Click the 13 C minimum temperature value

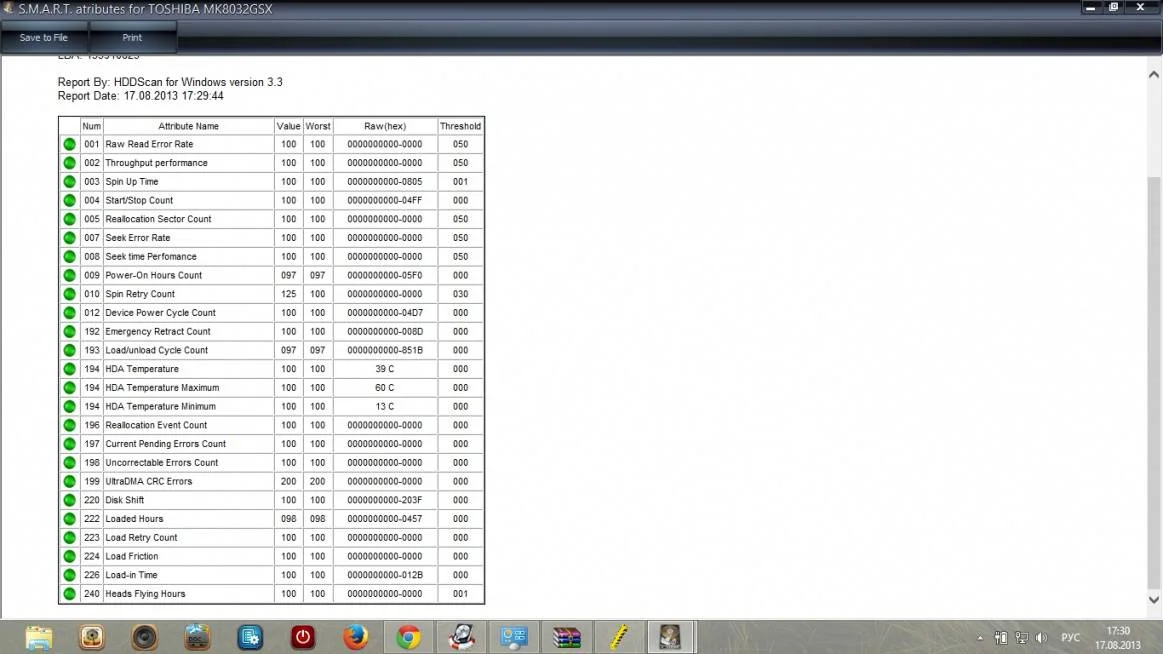click(385, 406)
